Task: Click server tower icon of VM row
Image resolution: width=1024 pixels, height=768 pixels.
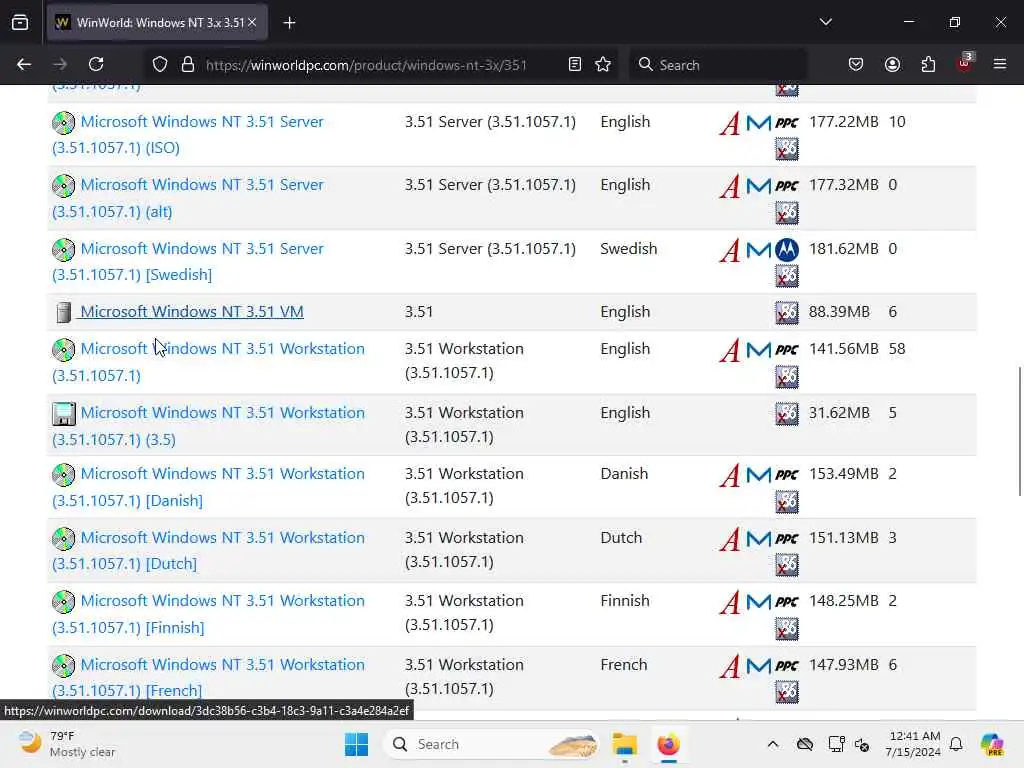Action: click(63, 312)
